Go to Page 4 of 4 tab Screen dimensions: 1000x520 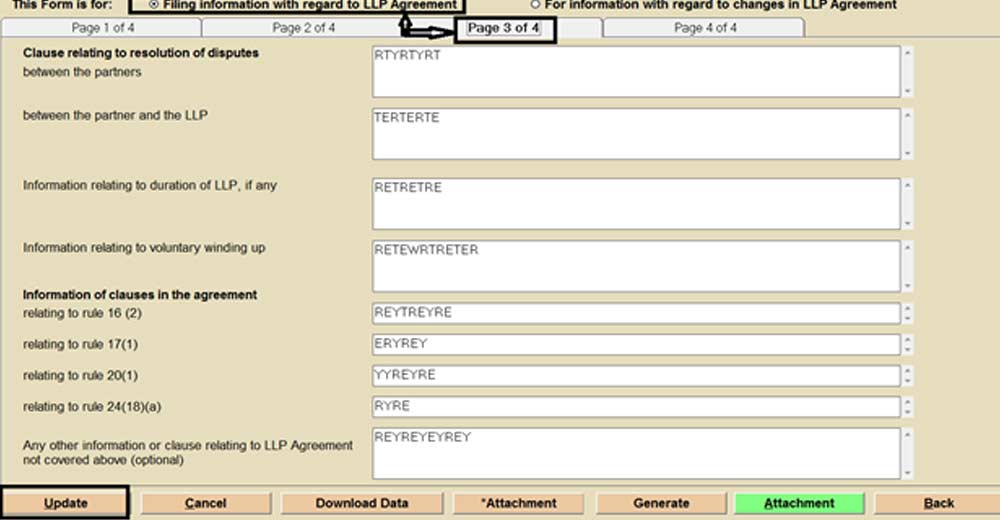[x=705, y=28]
